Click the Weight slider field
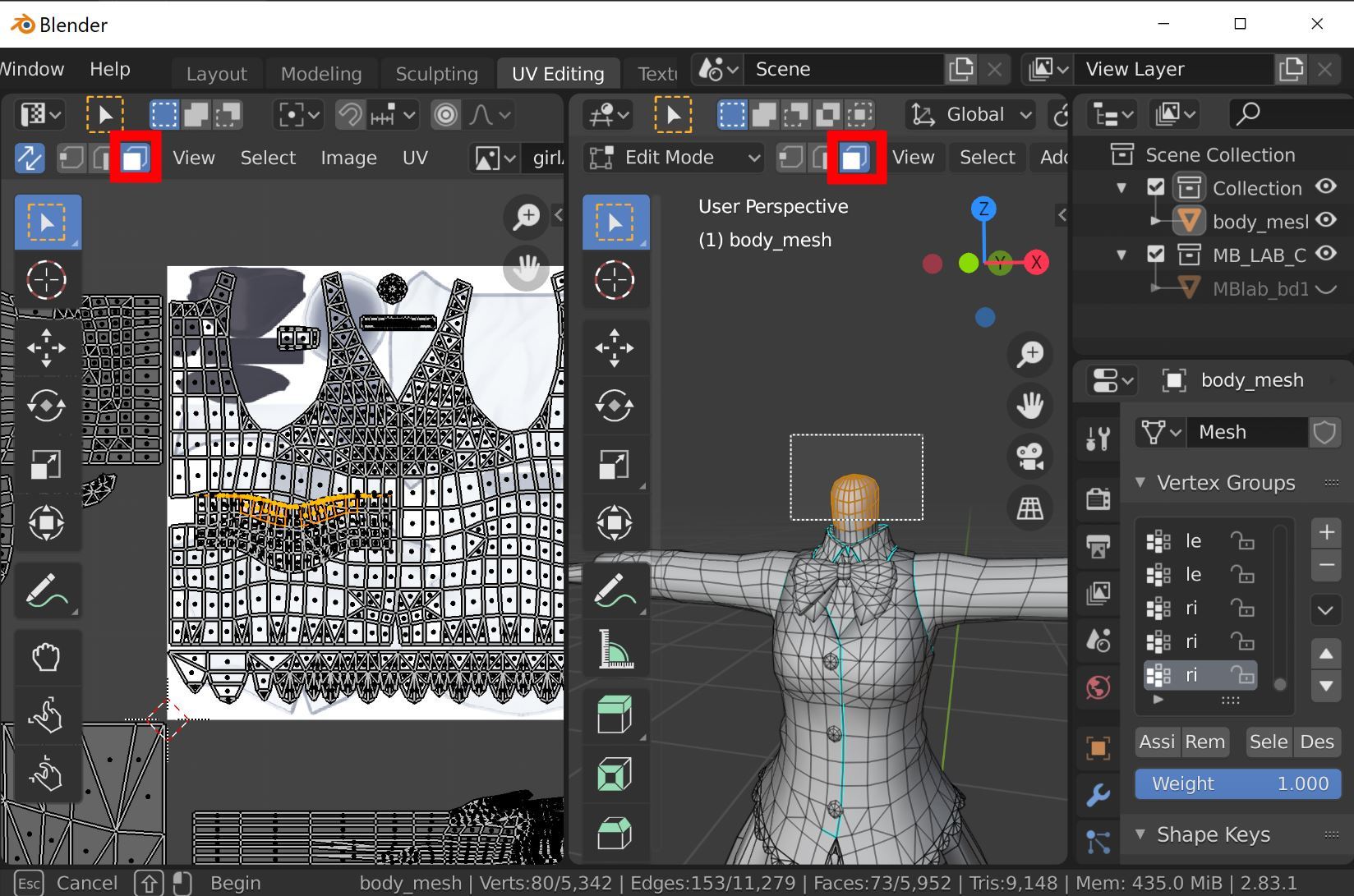1354x896 pixels. click(x=1237, y=783)
